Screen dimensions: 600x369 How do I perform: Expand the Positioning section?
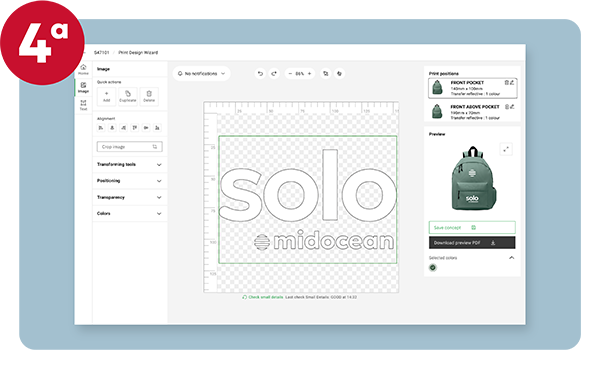click(x=129, y=181)
